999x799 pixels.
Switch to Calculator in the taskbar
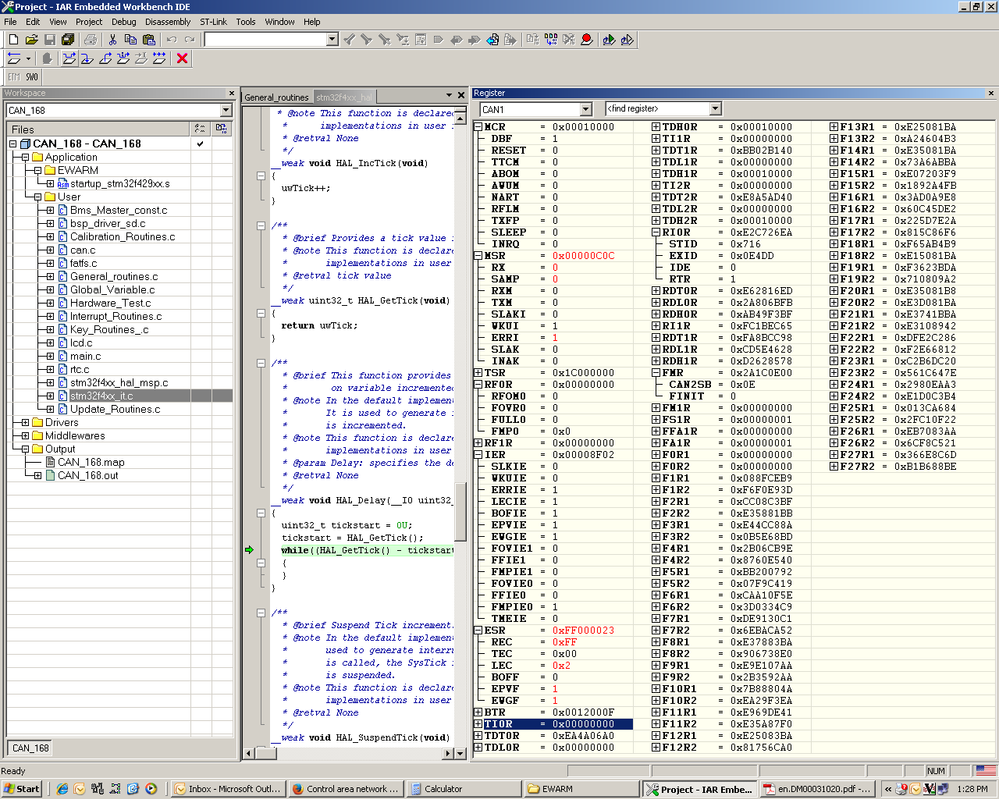(x=463, y=789)
